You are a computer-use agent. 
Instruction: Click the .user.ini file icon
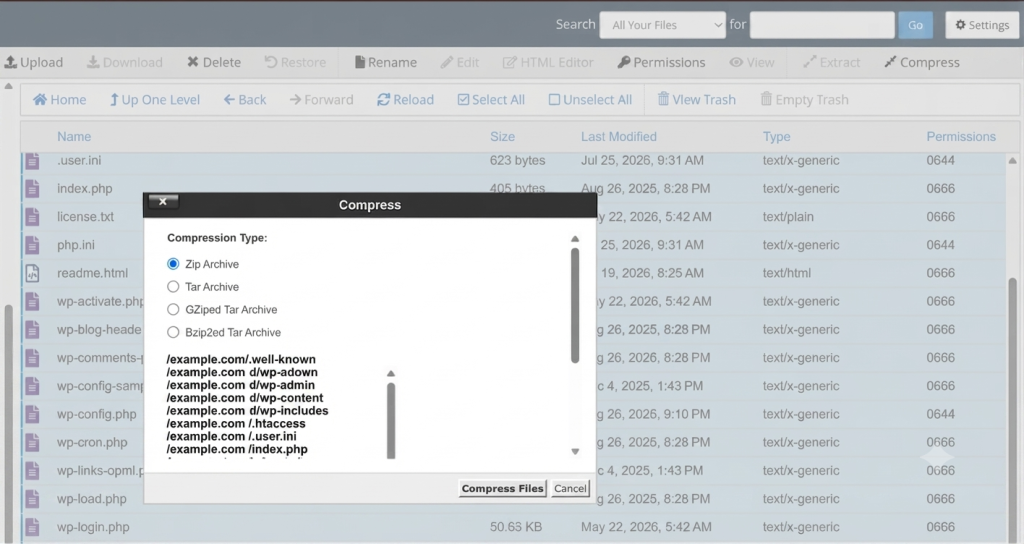tap(32, 161)
